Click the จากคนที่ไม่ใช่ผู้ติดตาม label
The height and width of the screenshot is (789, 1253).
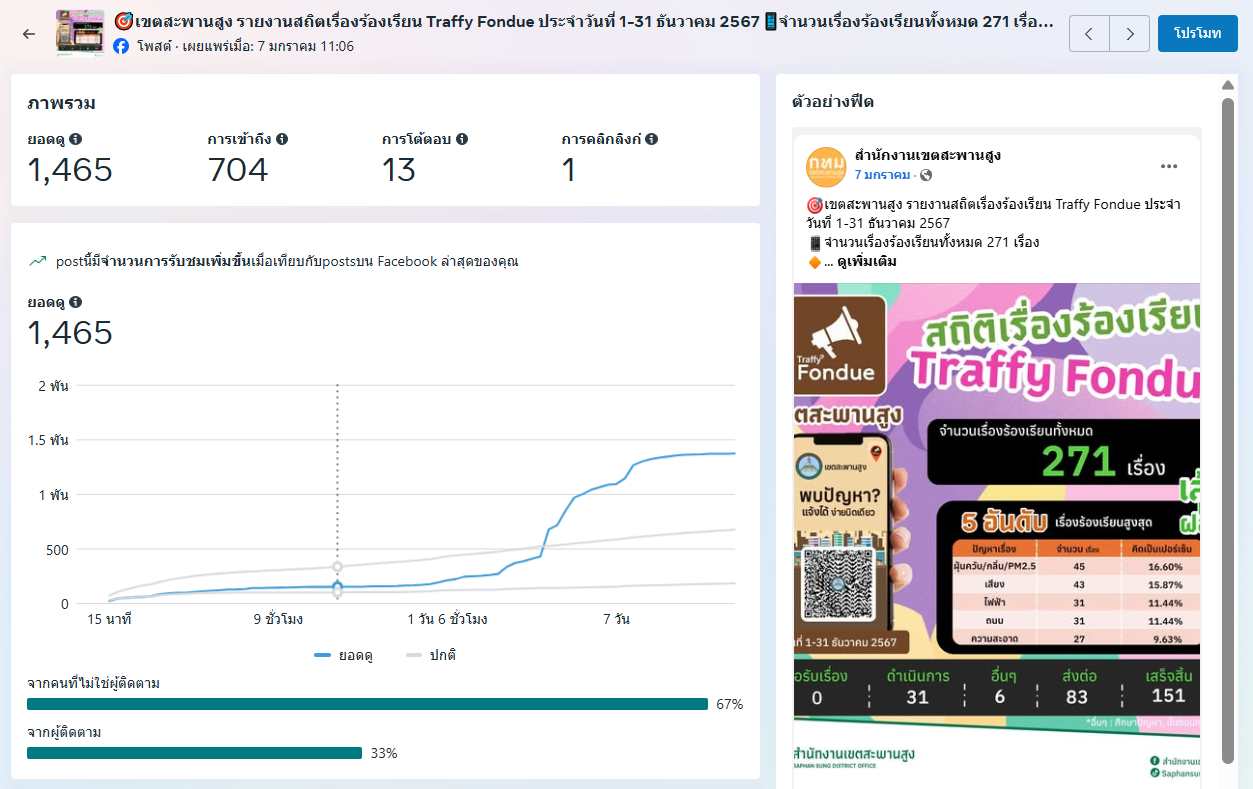[93, 683]
